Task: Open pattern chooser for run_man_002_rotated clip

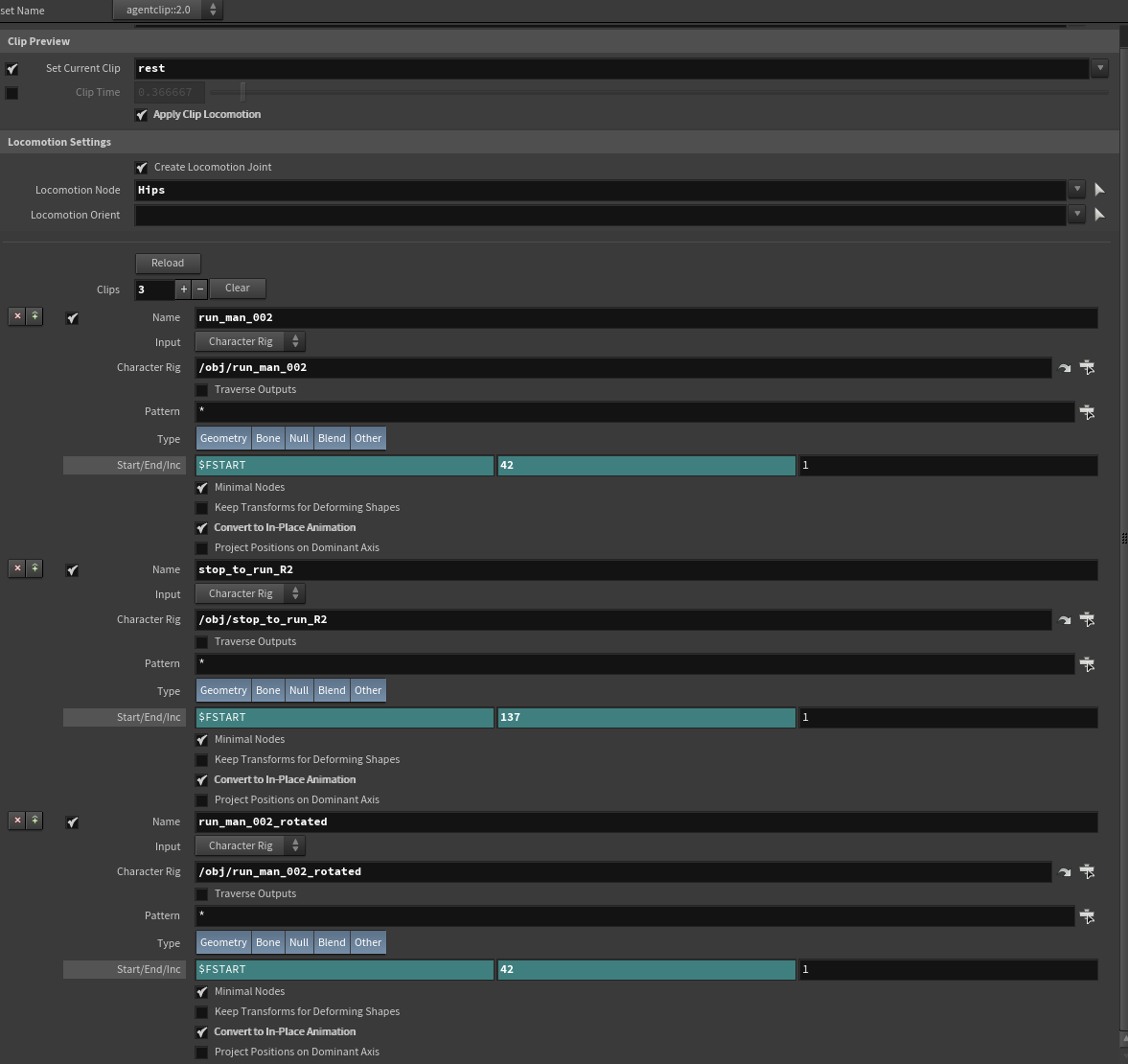Action: (1087, 916)
